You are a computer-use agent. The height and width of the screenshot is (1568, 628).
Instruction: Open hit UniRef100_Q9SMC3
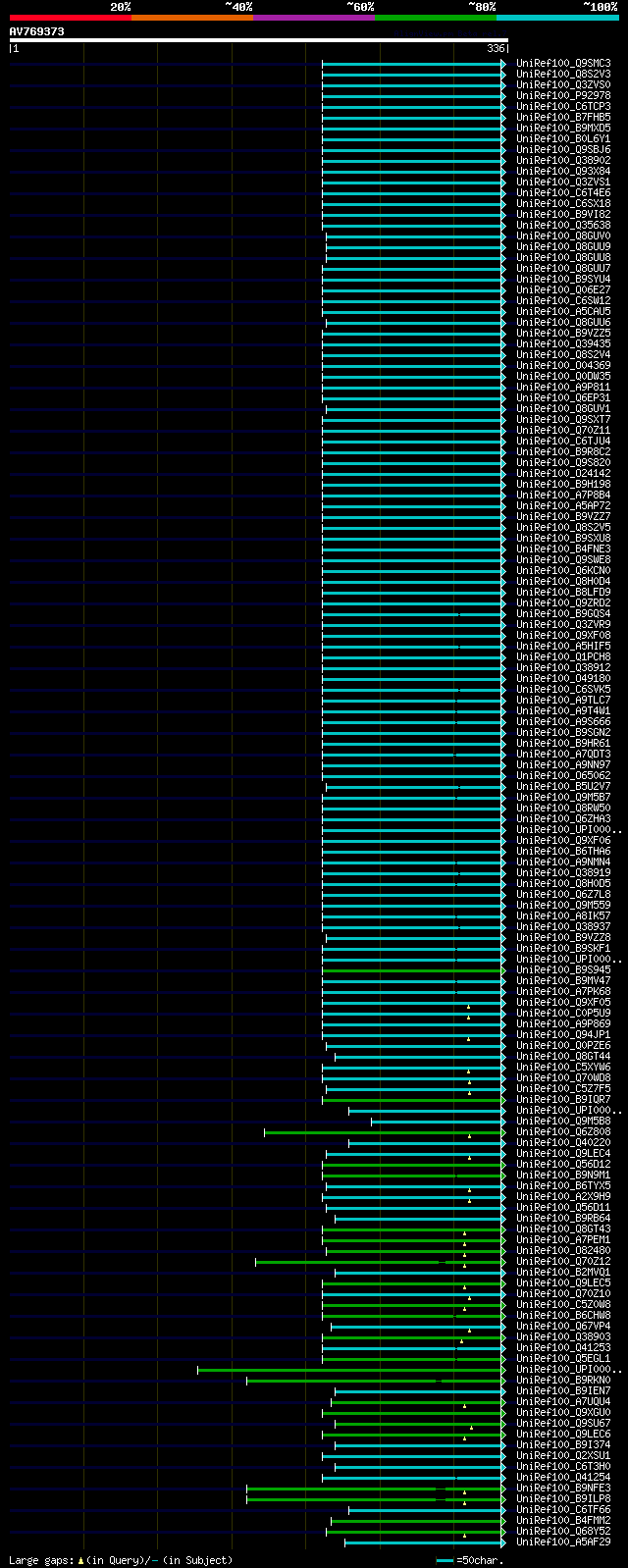563,64
